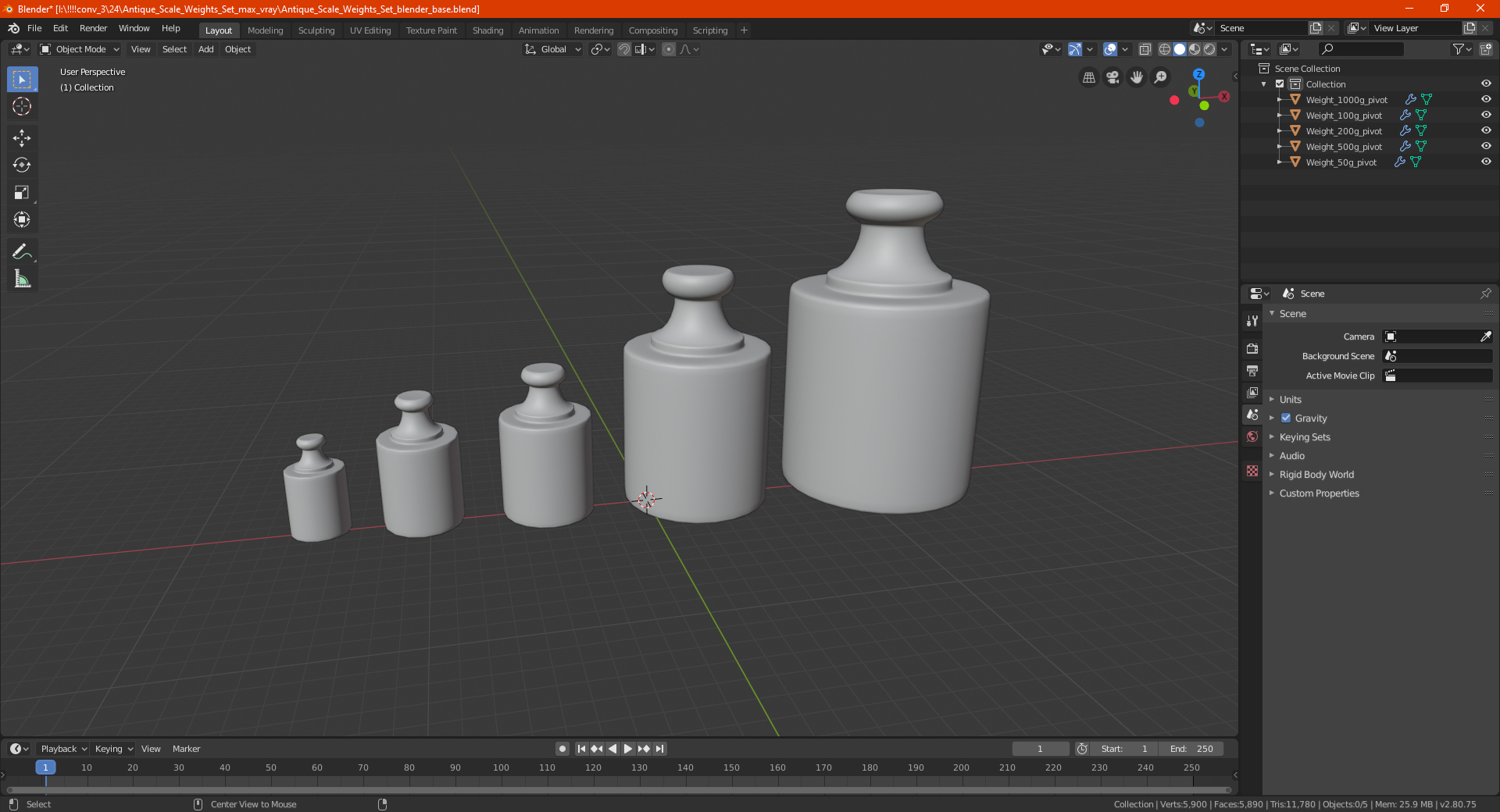1500x812 pixels.
Task: Switch to wireframe viewport shading
Action: click(x=1165, y=49)
